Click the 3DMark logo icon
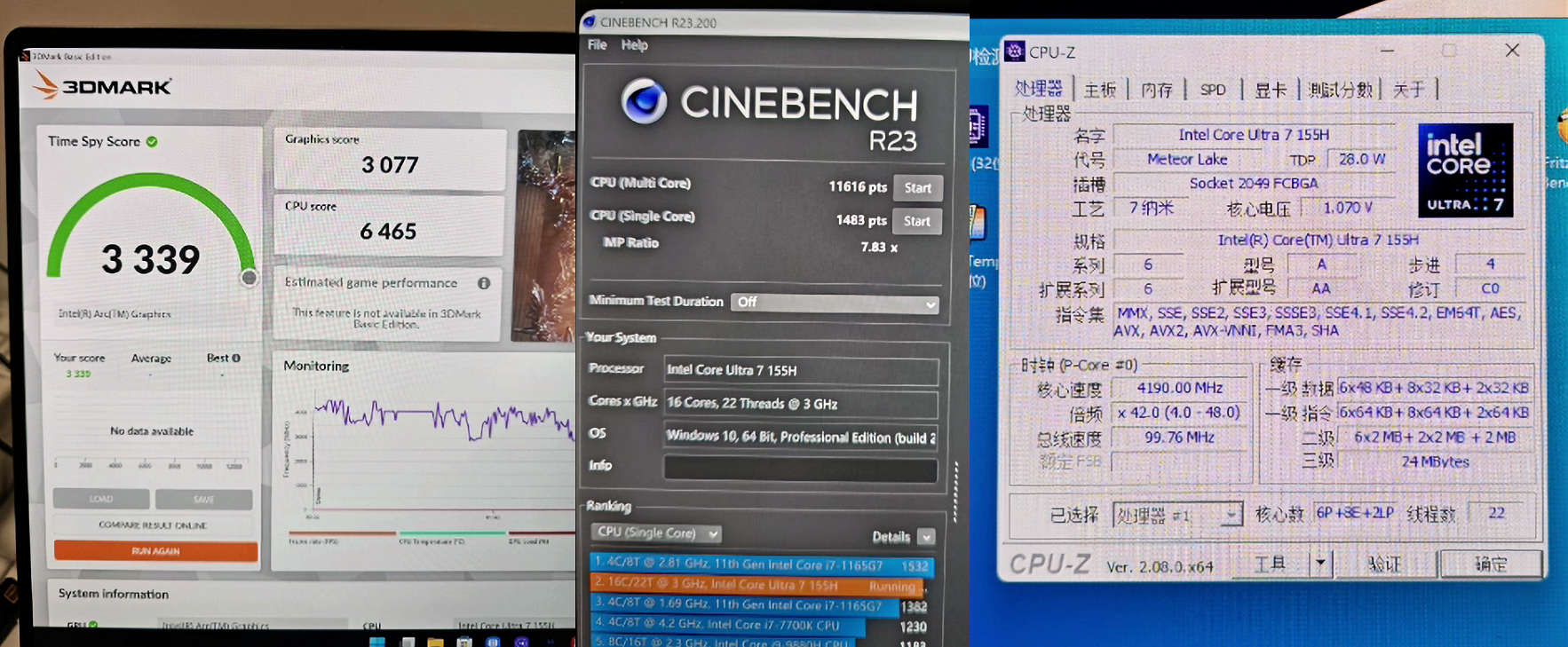Screen dimensions: 1568x647 [46, 85]
